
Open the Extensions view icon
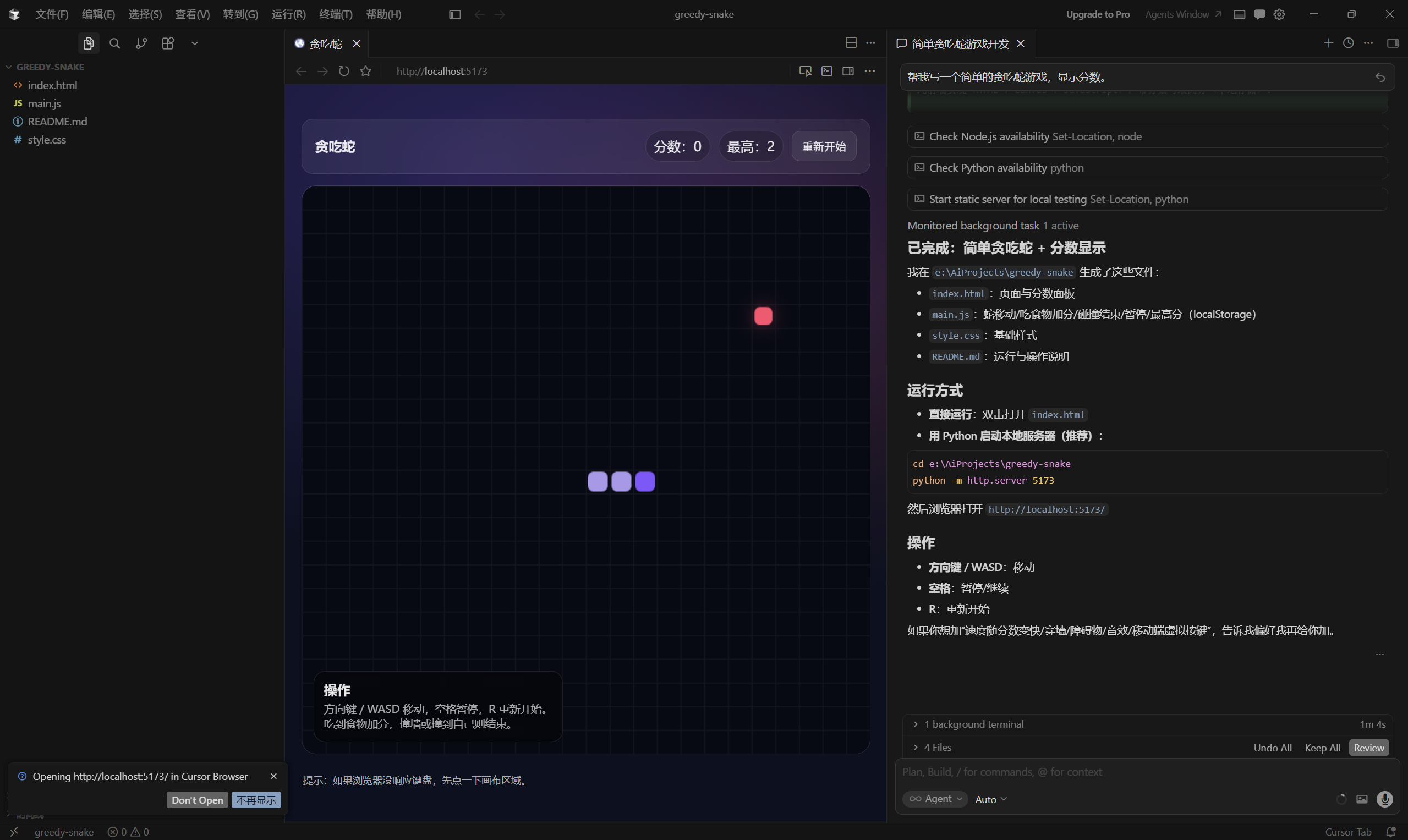168,43
